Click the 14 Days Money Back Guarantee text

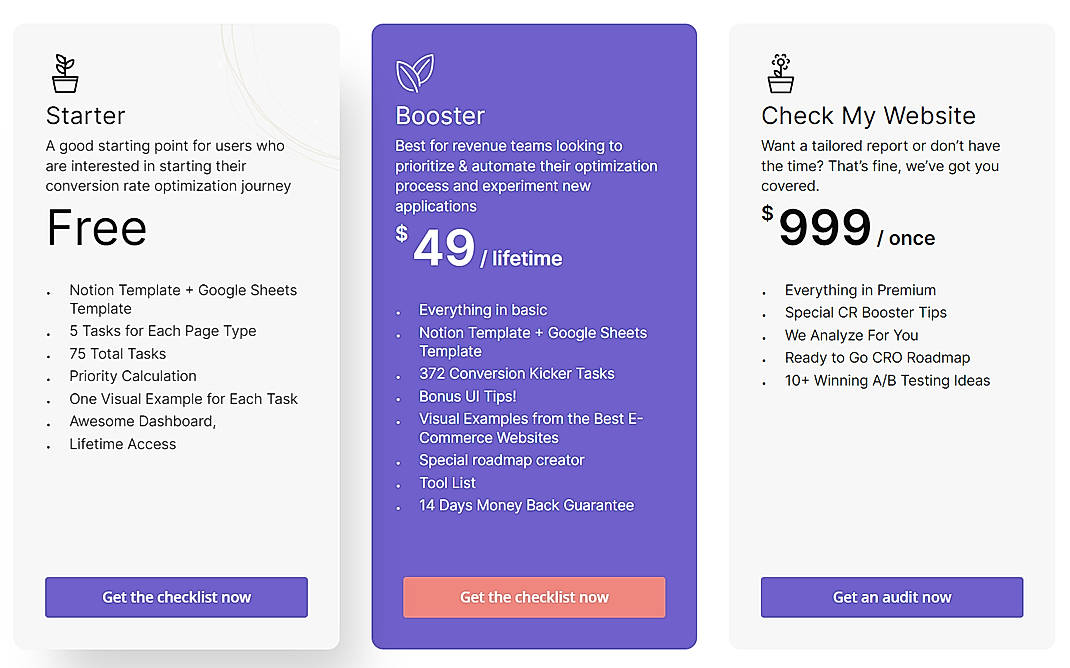[x=527, y=505]
